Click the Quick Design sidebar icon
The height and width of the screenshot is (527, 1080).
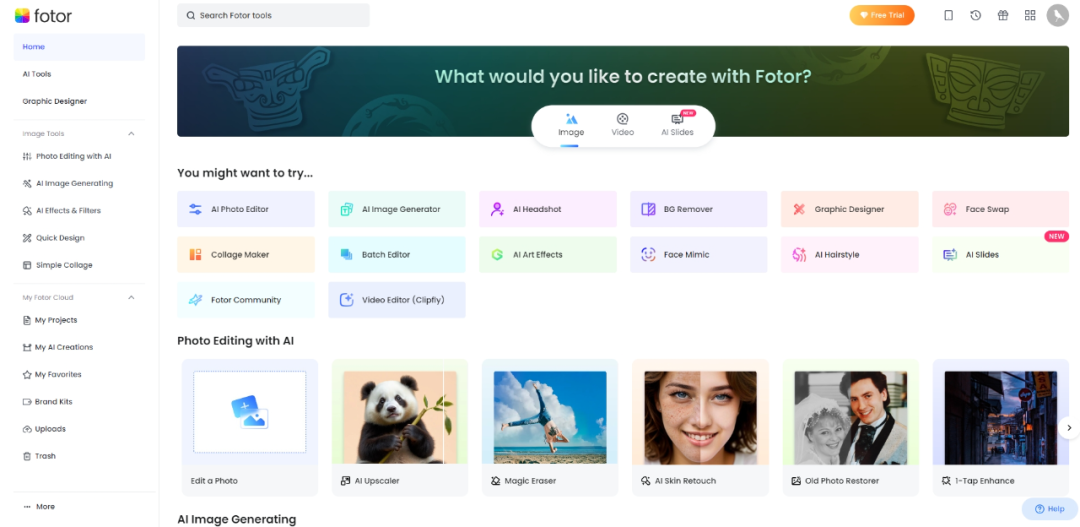[27, 238]
